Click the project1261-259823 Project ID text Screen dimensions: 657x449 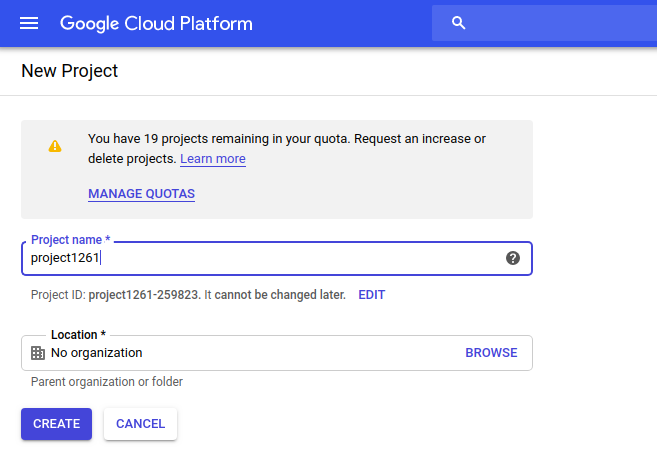click(145, 295)
